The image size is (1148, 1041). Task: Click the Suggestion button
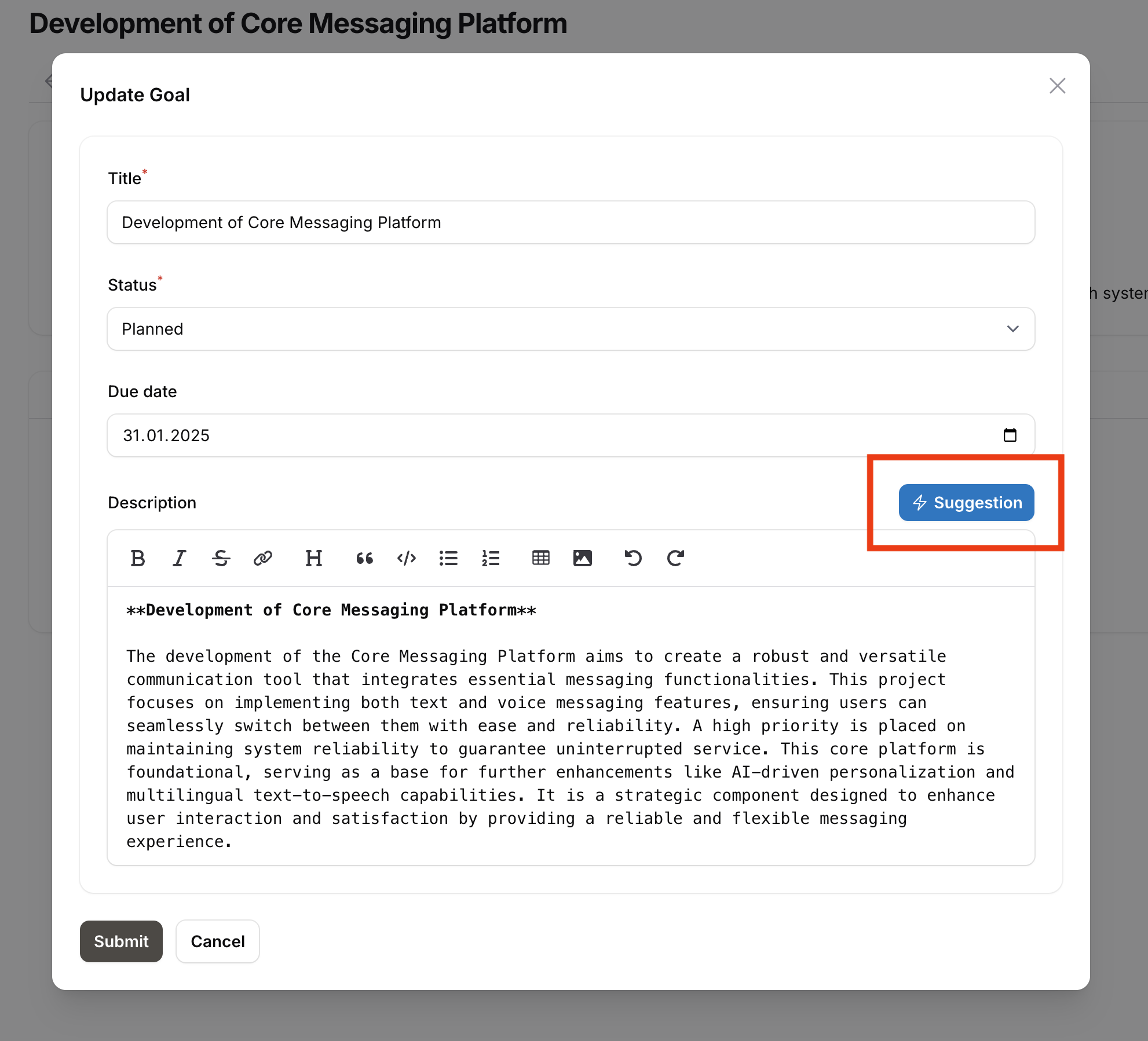[x=967, y=503]
